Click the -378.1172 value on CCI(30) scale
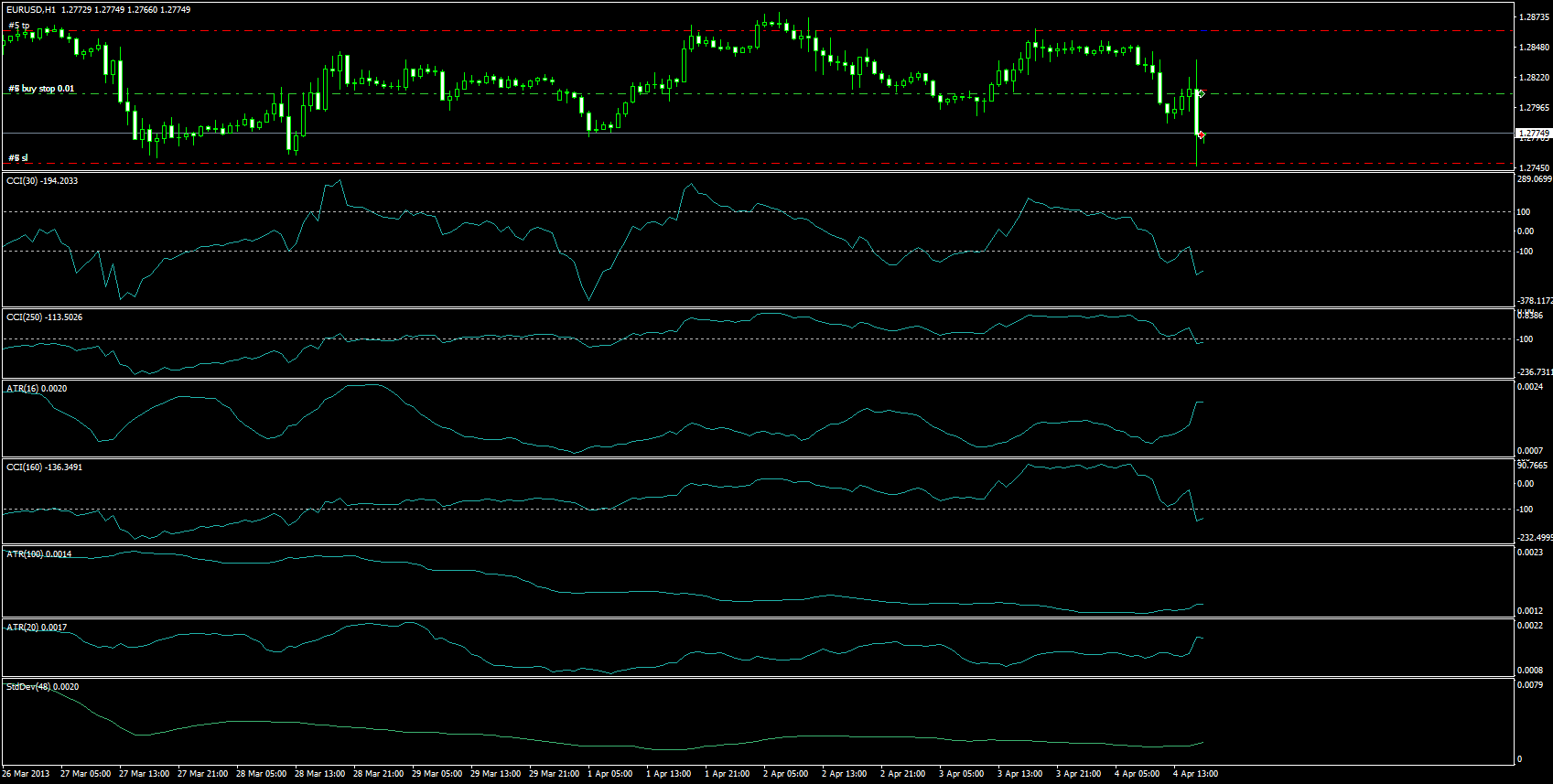1553x784 pixels. pyautogui.click(x=1535, y=301)
